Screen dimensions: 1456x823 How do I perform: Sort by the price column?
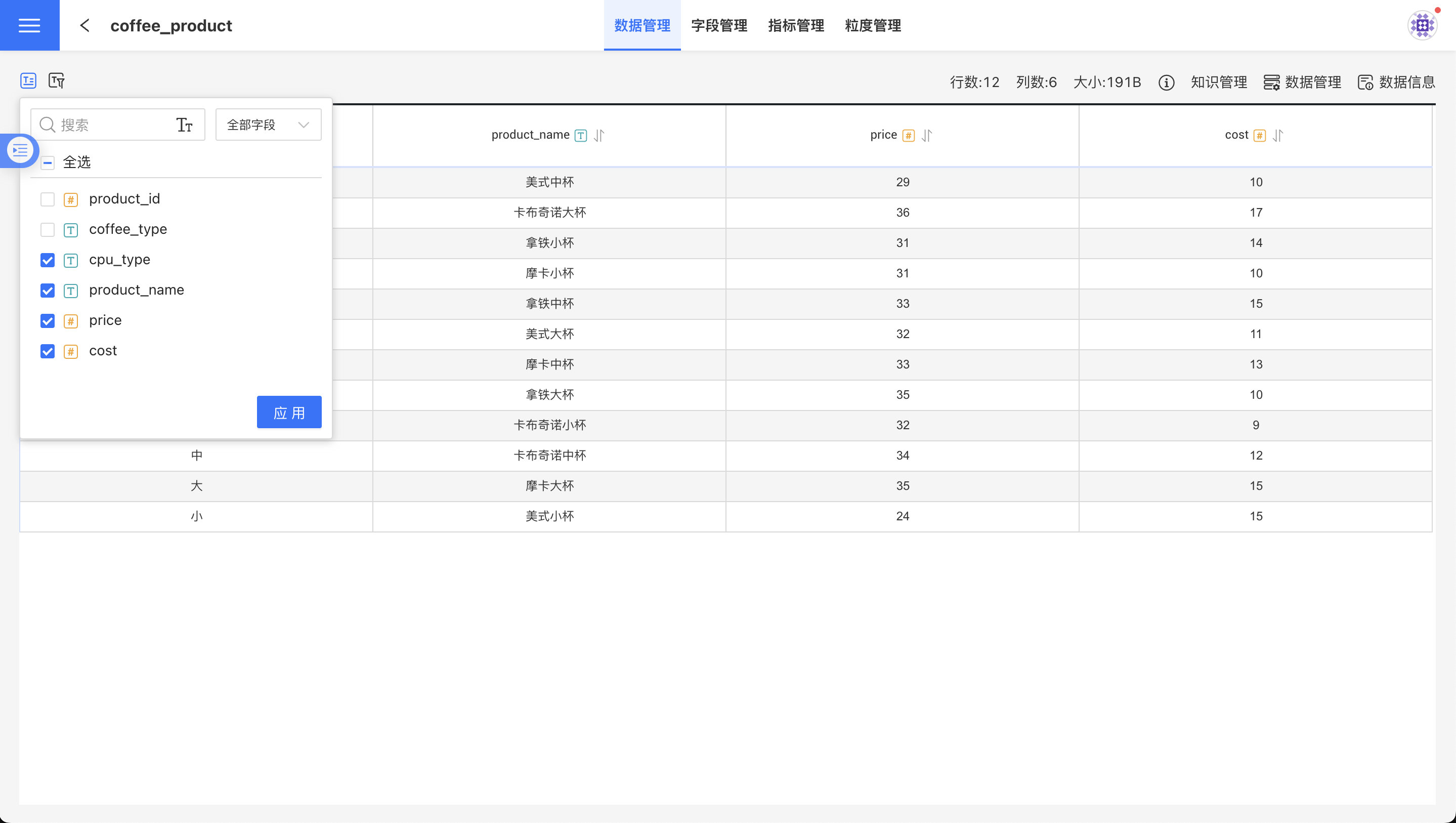coord(927,135)
